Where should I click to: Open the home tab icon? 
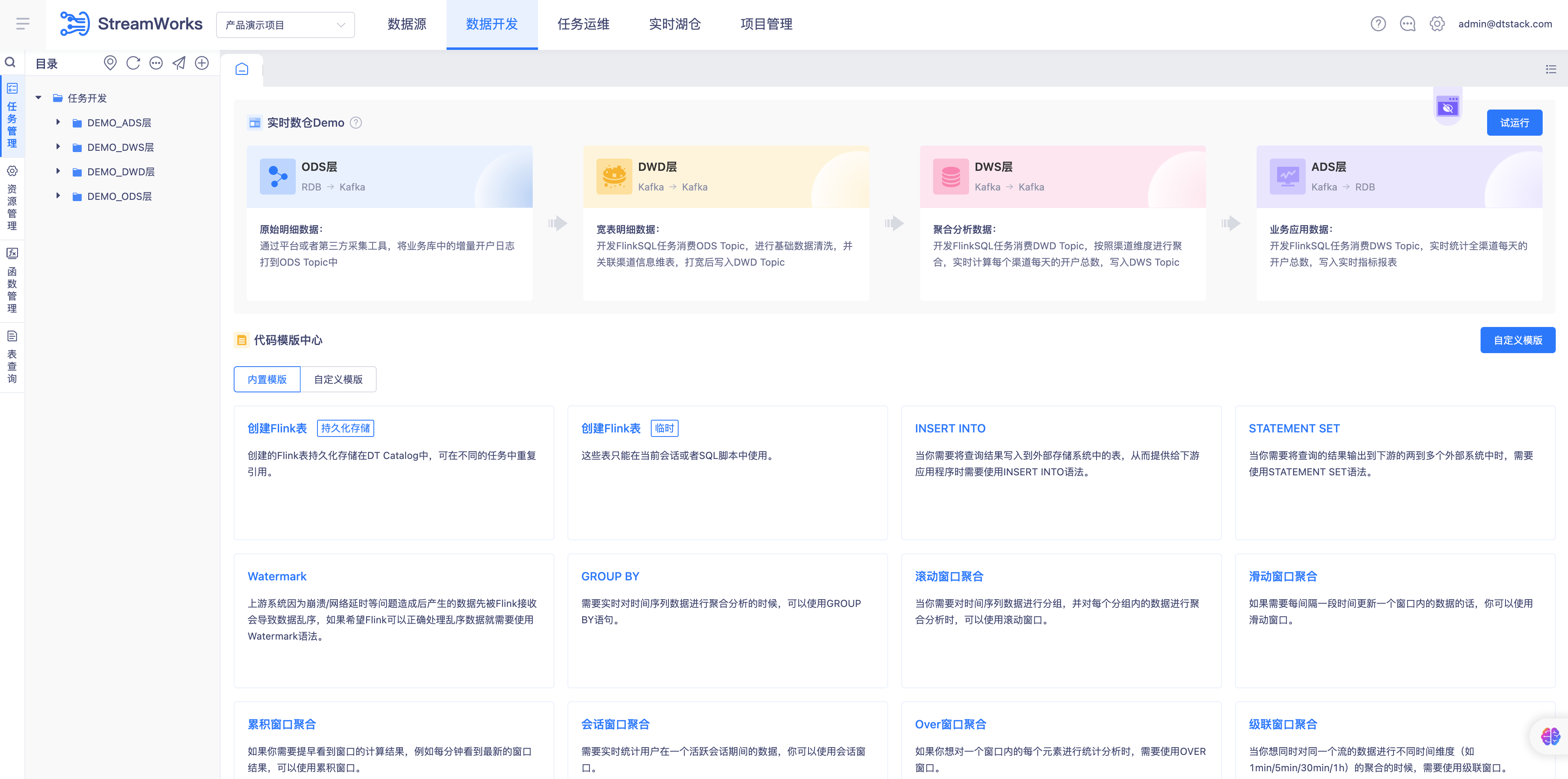241,69
